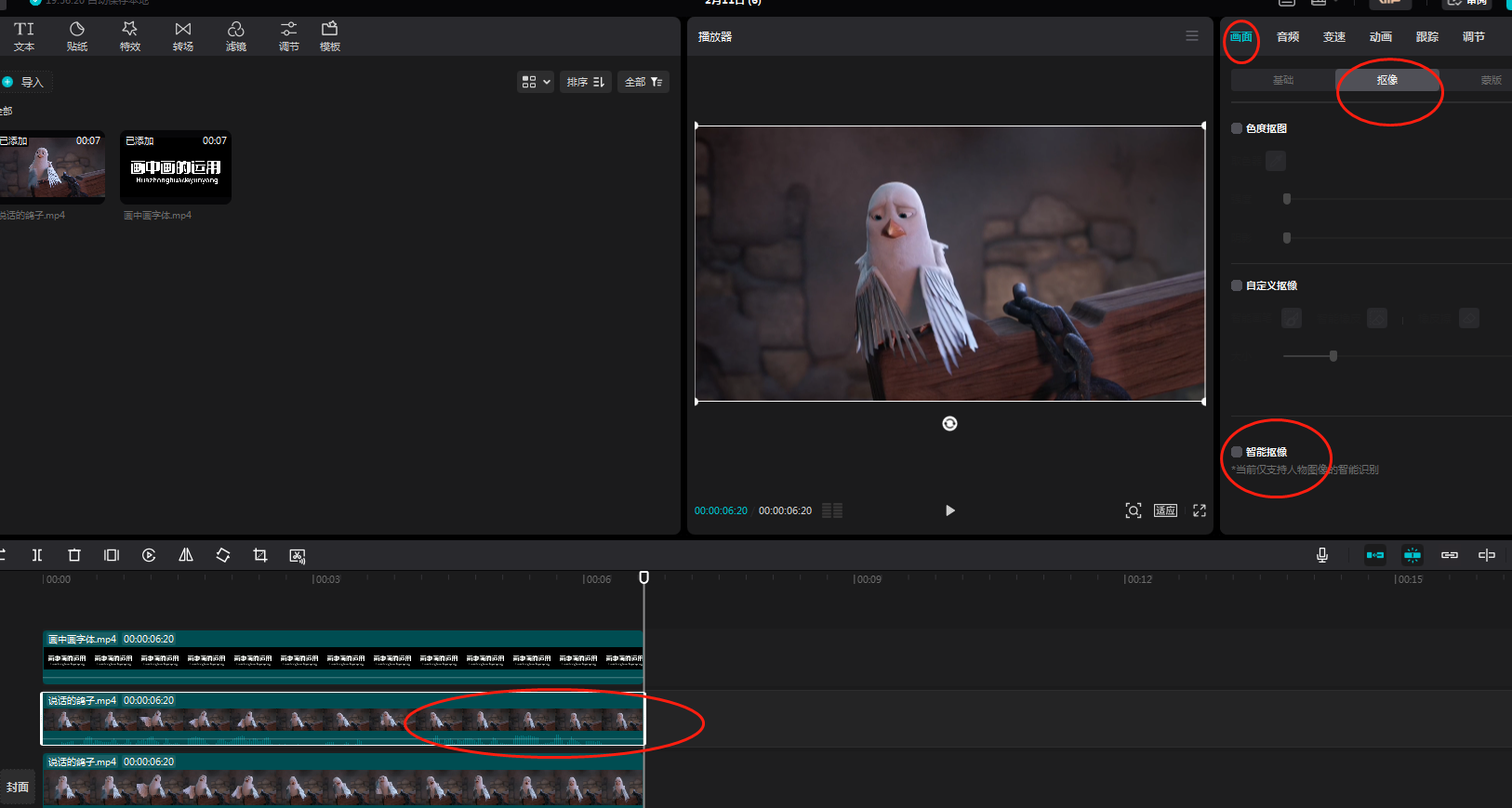
Task: Click the 00:03 mark on timeline ruler
Action: point(326,579)
